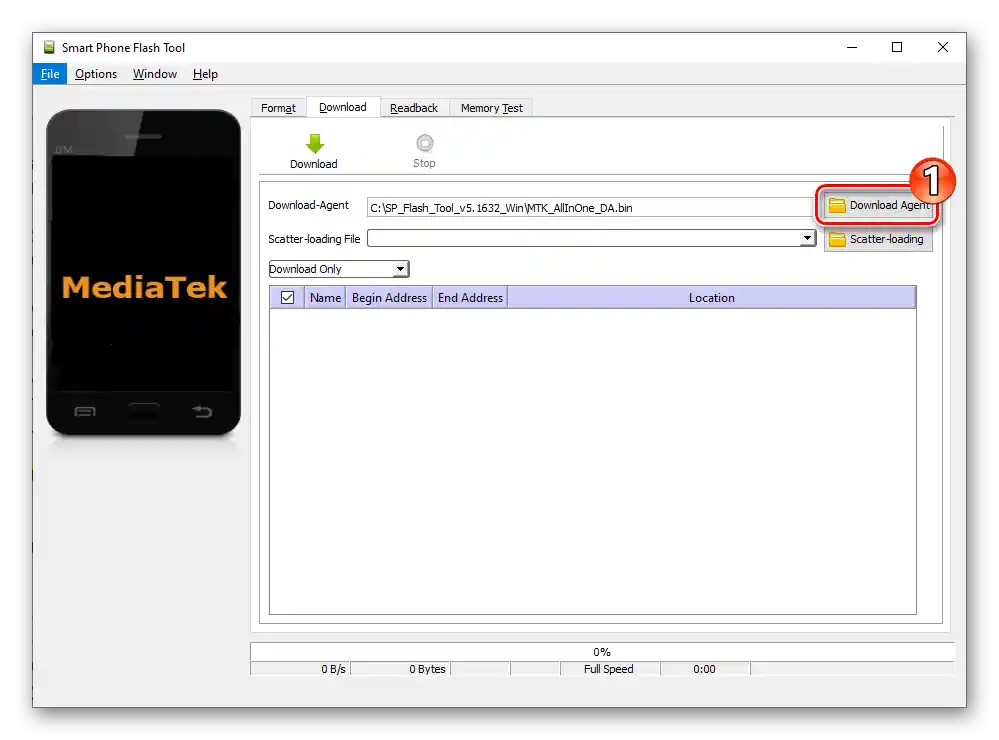Image resolution: width=999 pixels, height=740 pixels.
Task: Click the folder icon on Scatter-loading button
Action: [837, 239]
